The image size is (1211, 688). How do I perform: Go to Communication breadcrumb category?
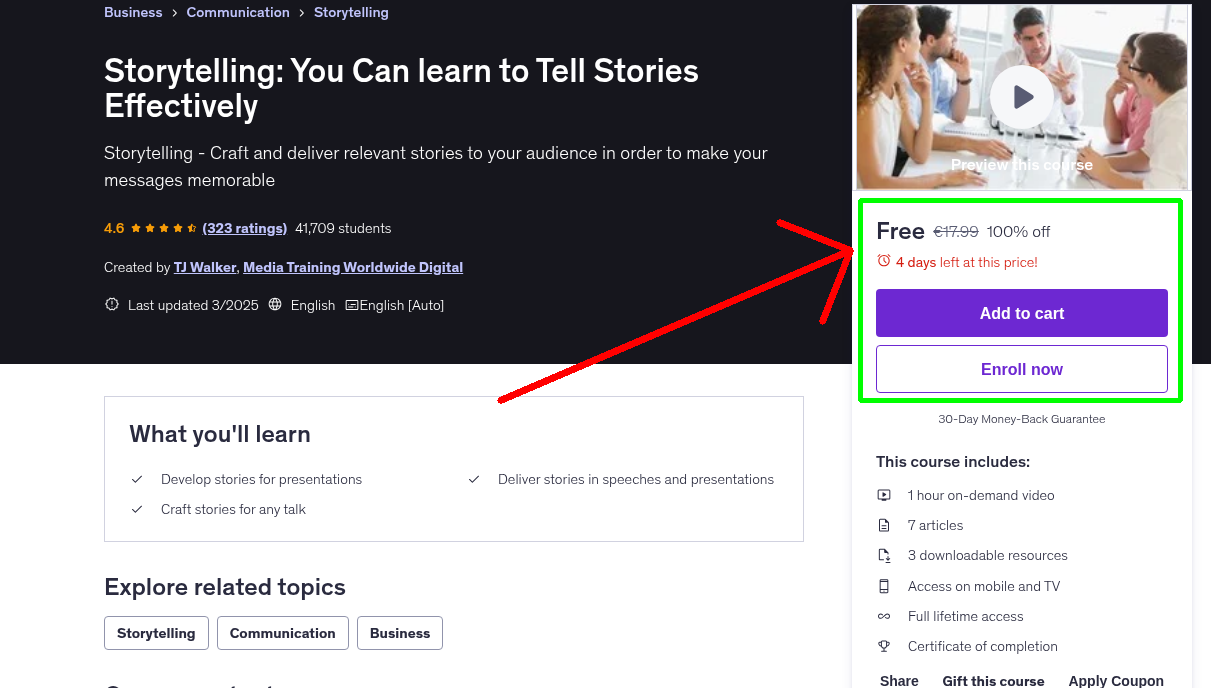point(238,13)
